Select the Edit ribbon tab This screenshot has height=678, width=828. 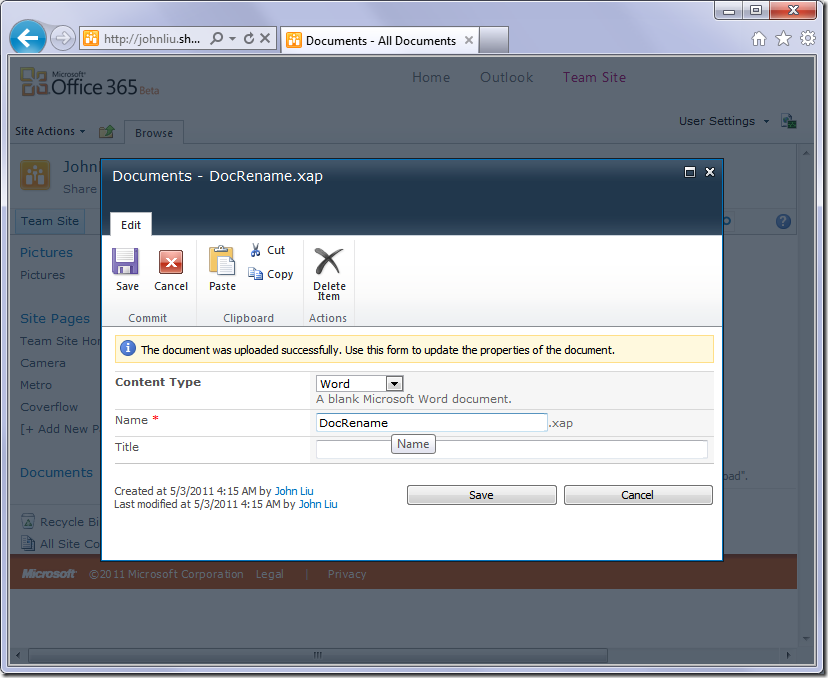pyautogui.click(x=131, y=225)
